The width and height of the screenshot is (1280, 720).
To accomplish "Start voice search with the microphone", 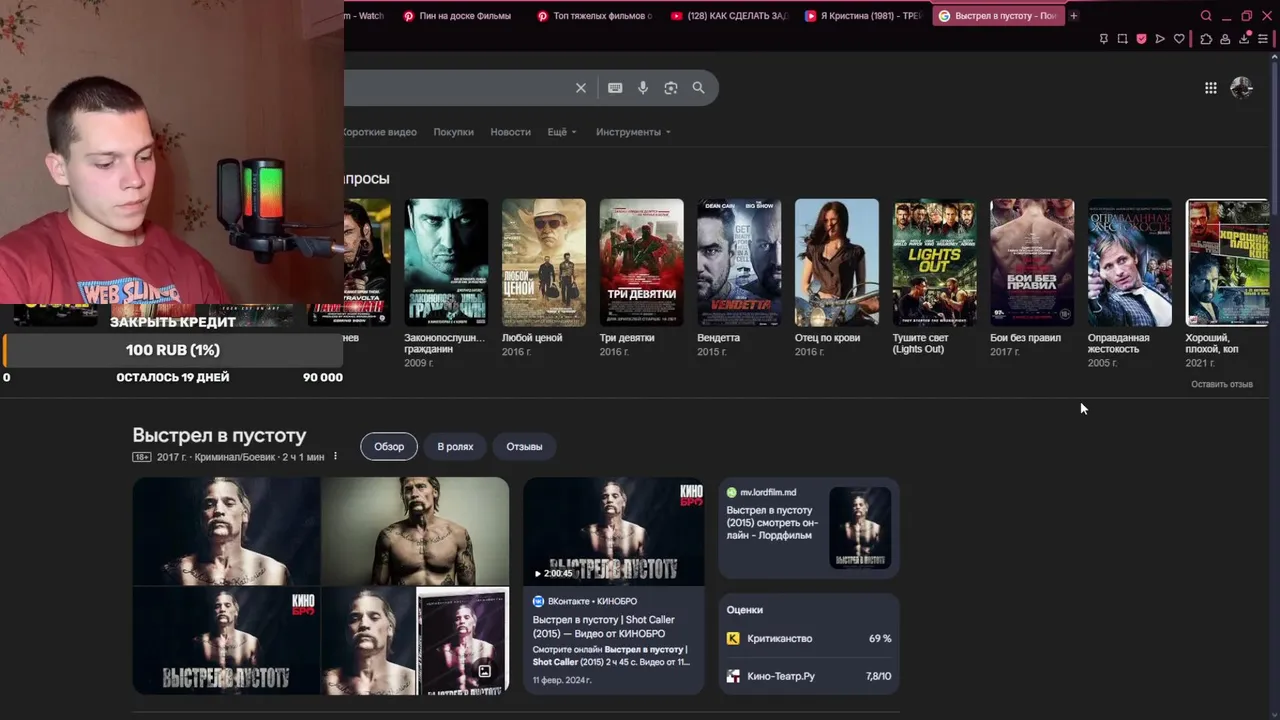I will click(x=643, y=88).
